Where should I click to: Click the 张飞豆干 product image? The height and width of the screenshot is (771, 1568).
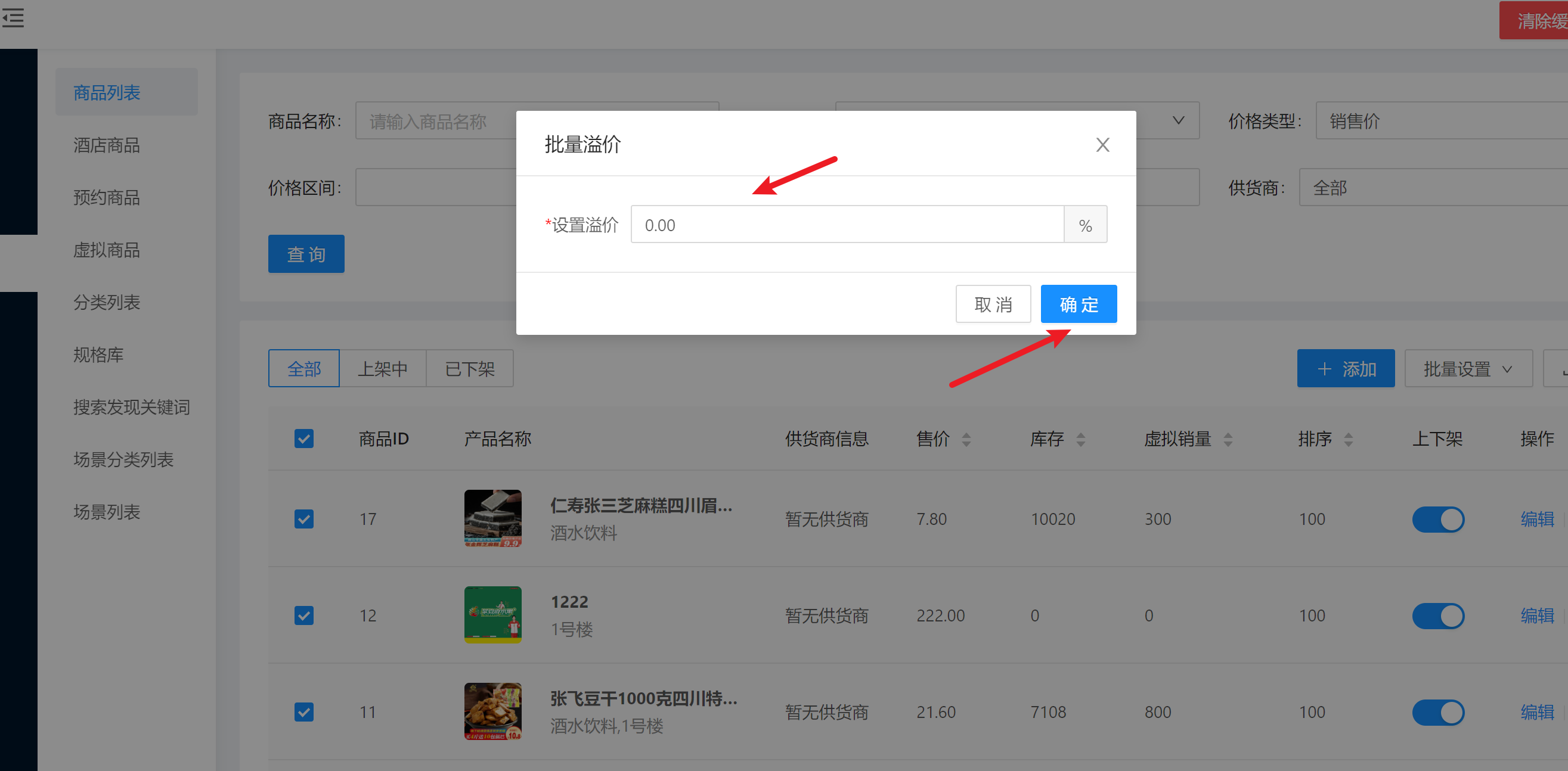pos(492,711)
